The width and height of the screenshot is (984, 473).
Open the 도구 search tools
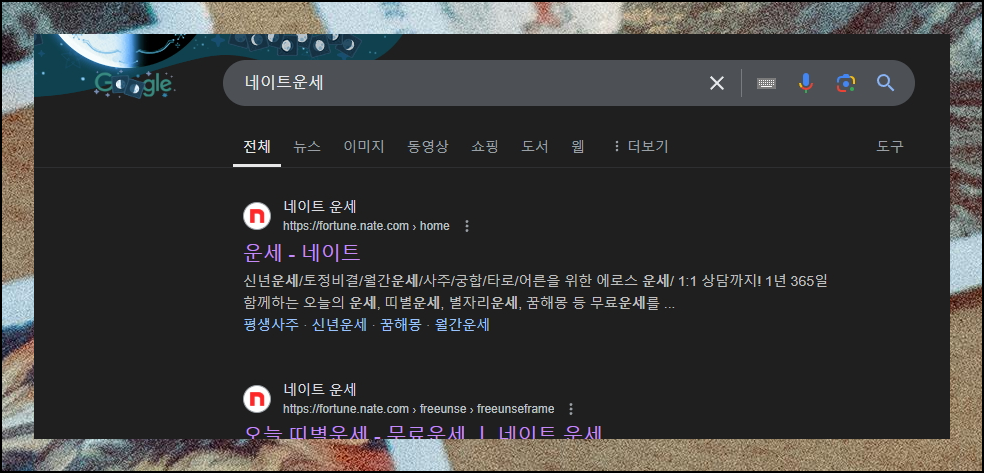890,147
